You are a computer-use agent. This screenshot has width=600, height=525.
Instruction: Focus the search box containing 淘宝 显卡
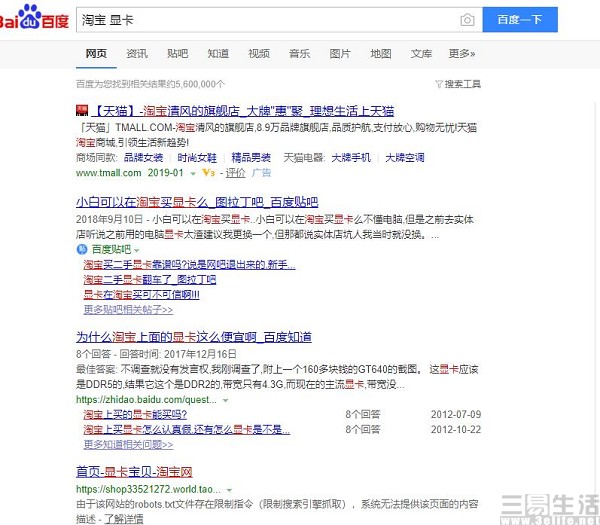268,20
